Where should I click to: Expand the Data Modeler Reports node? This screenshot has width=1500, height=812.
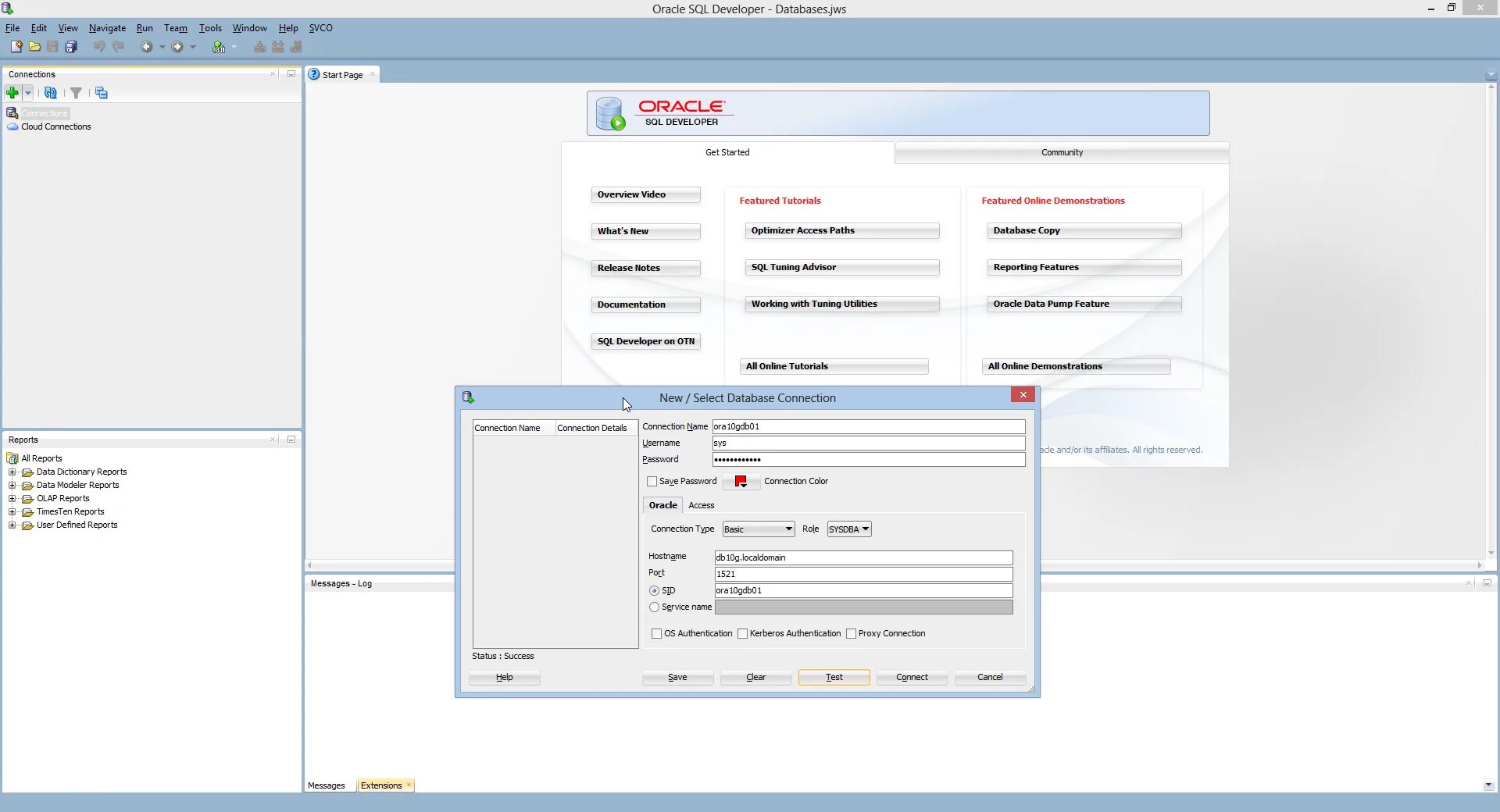pos(12,486)
